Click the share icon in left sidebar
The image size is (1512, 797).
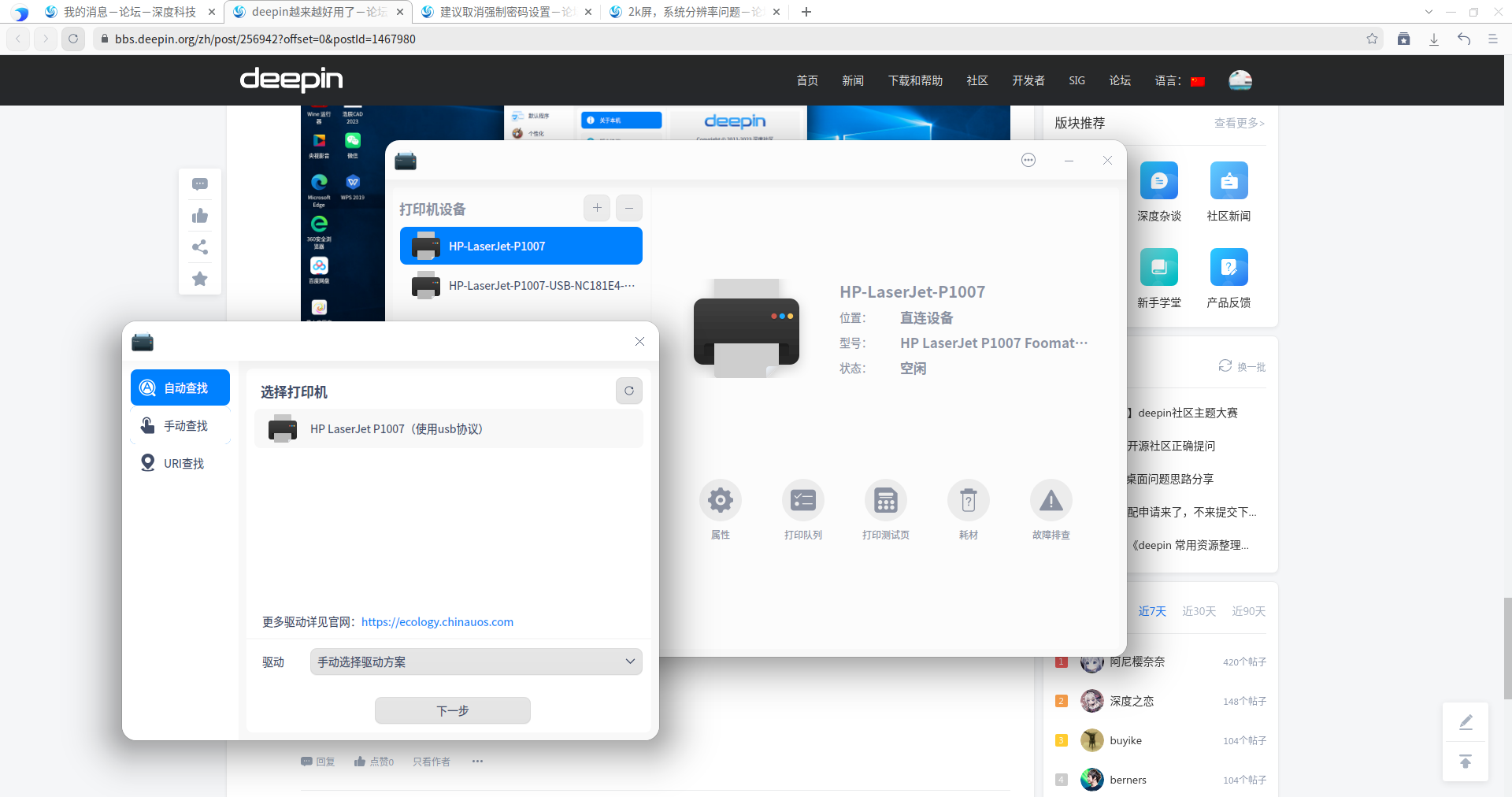[x=200, y=247]
